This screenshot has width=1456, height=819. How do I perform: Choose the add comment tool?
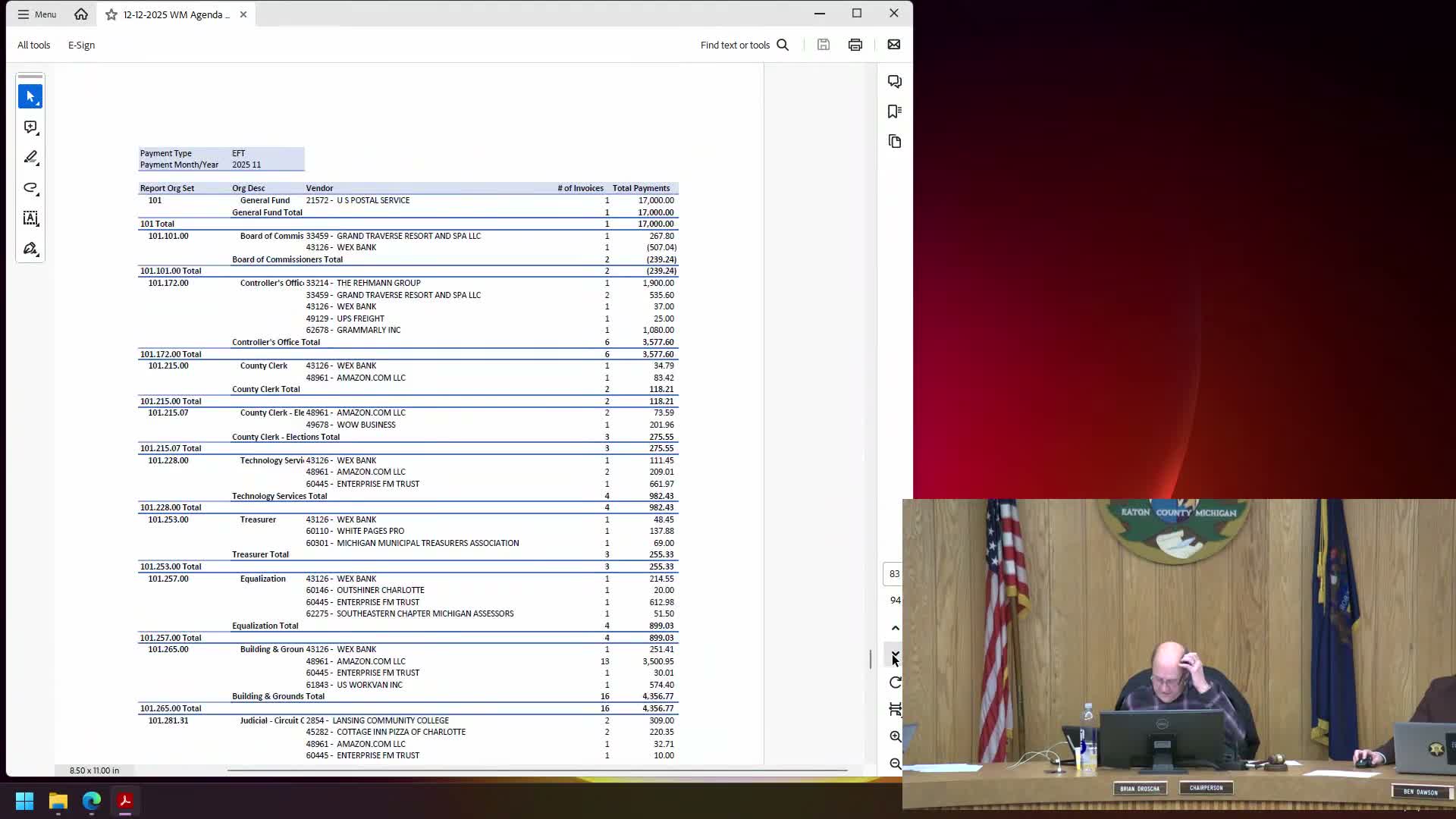click(30, 127)
